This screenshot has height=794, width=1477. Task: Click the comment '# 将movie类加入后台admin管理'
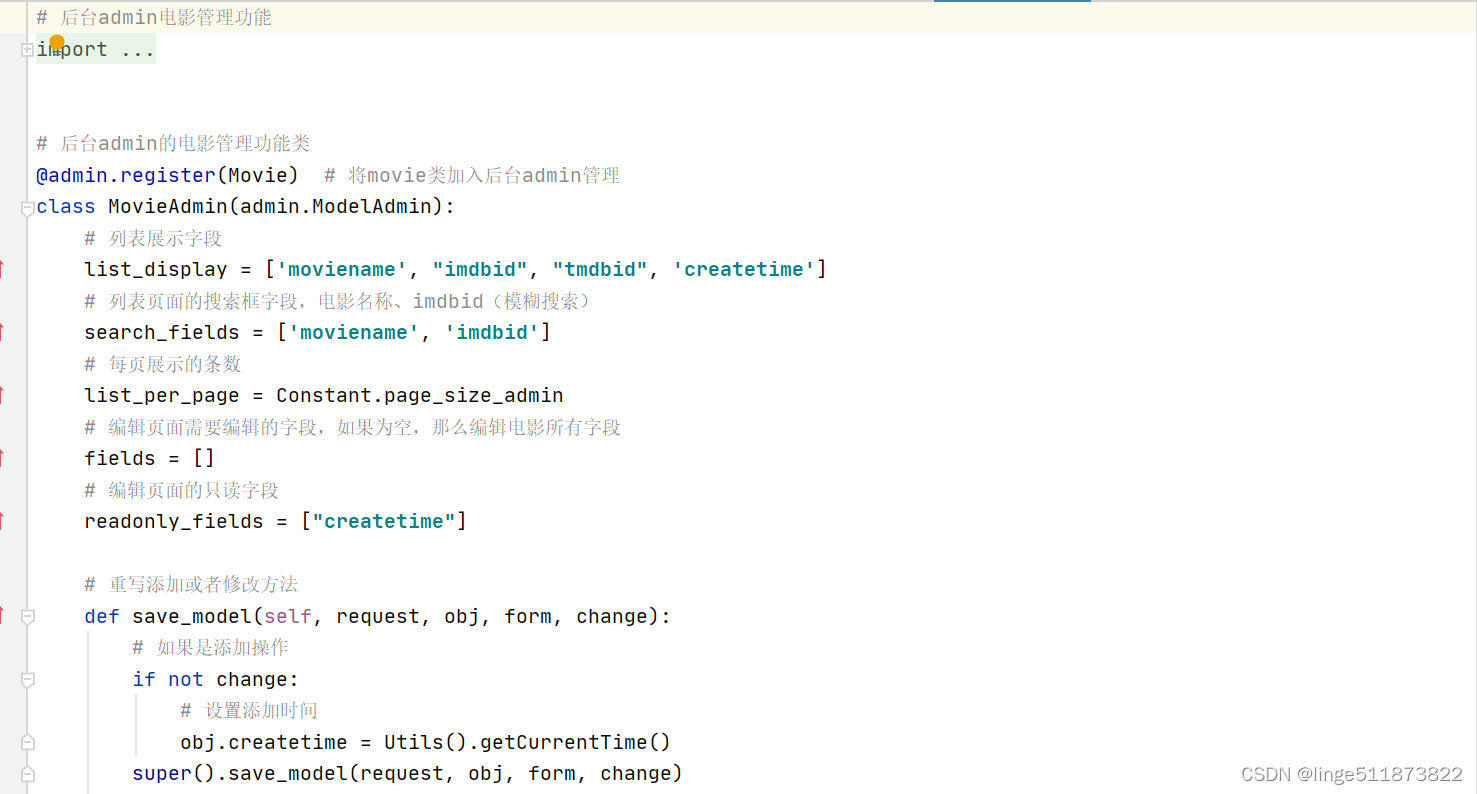point(472,175)
